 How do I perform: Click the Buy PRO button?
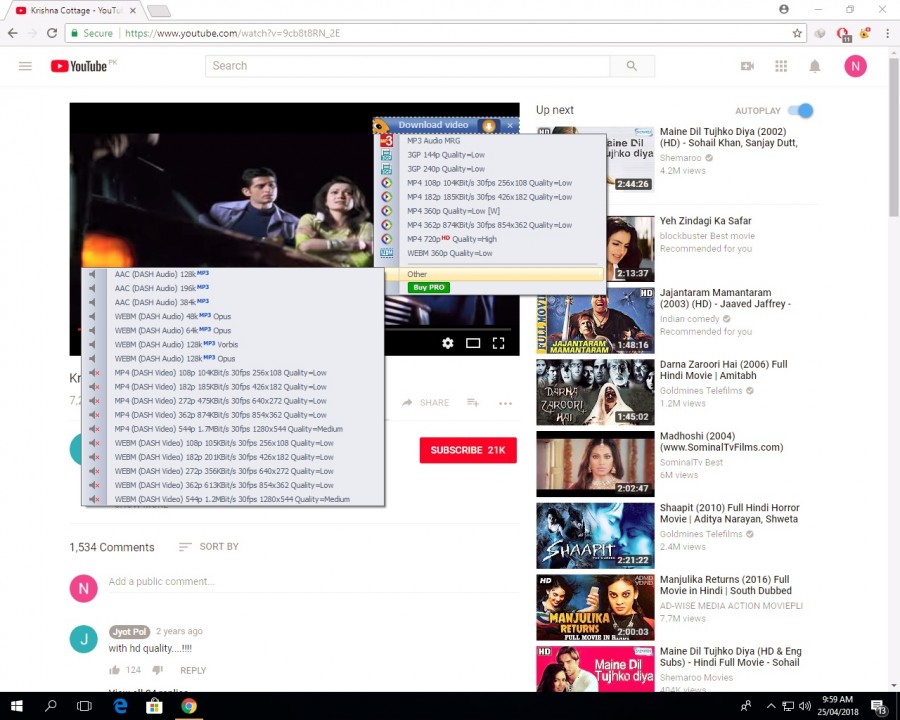point(428,287)
